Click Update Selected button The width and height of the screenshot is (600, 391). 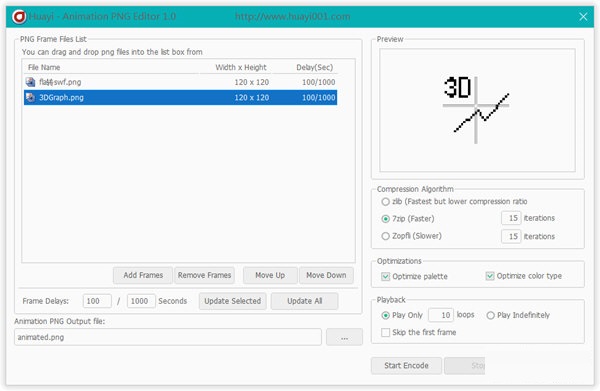[x=232, y=301]
